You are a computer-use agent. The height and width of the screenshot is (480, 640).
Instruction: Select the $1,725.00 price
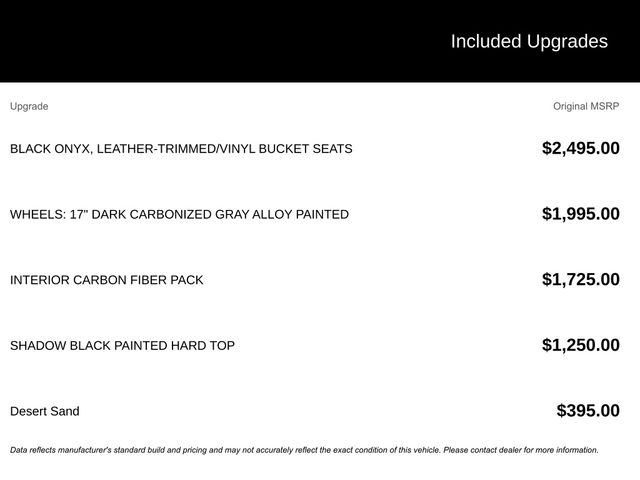click(x=580, y=280)
